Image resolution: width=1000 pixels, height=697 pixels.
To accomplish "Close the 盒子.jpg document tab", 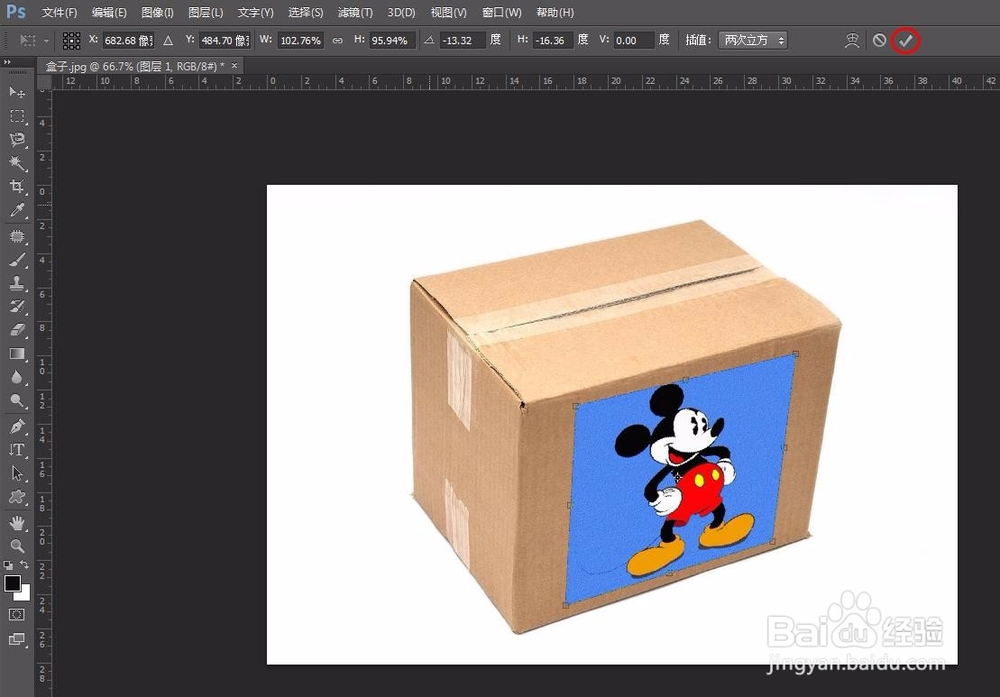I will click(x=234, y=66).
